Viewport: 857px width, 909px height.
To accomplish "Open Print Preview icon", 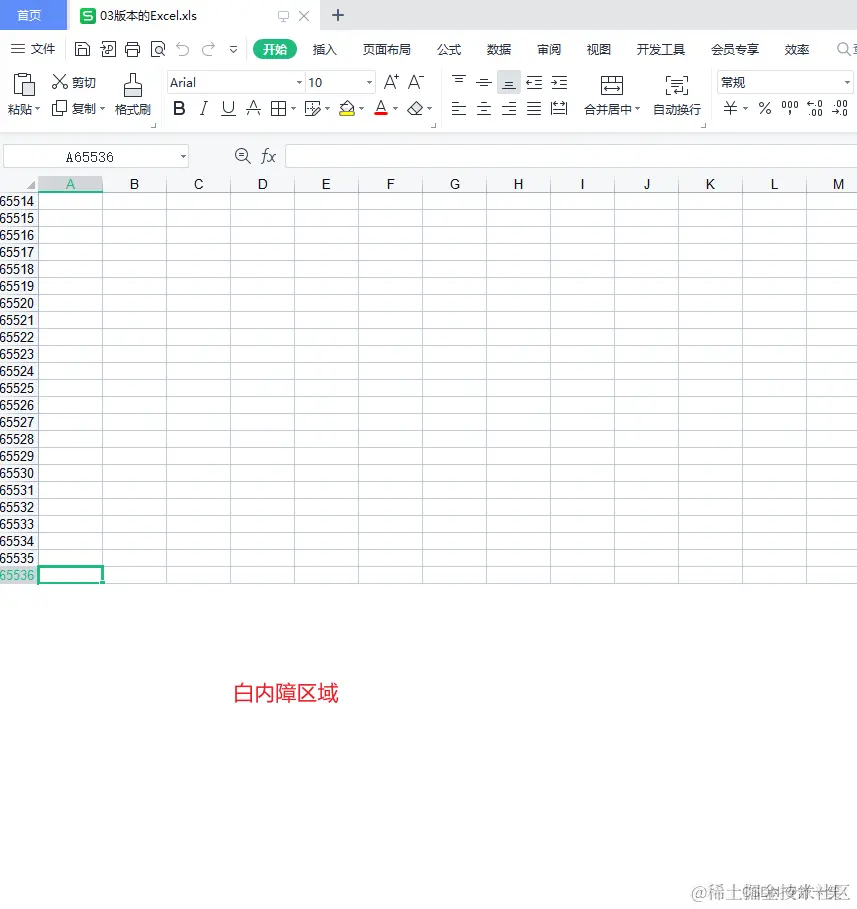I will (158, 49).
